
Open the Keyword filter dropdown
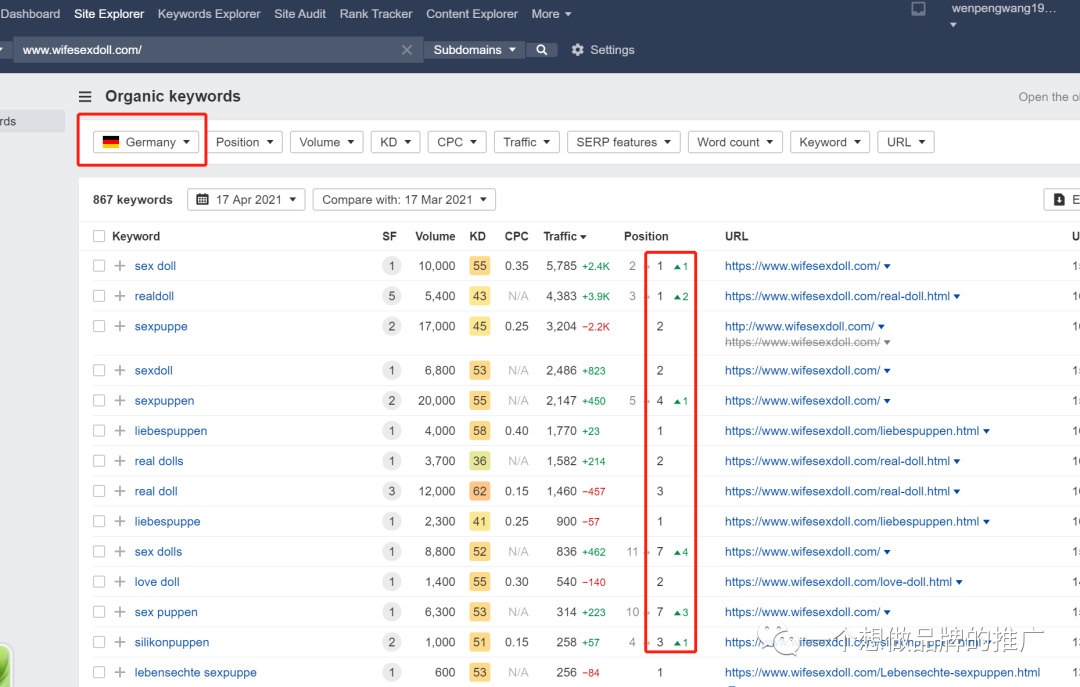click(x=830, y=142)
